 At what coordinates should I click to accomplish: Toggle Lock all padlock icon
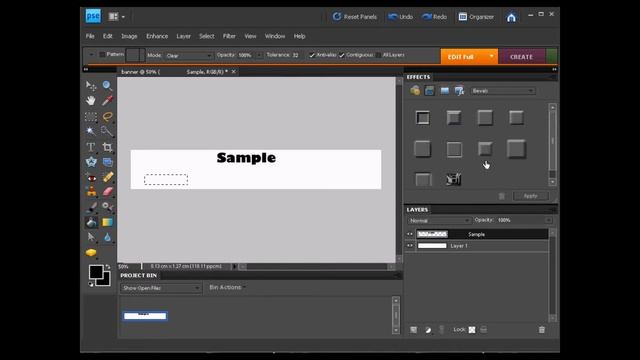(484, 330)
